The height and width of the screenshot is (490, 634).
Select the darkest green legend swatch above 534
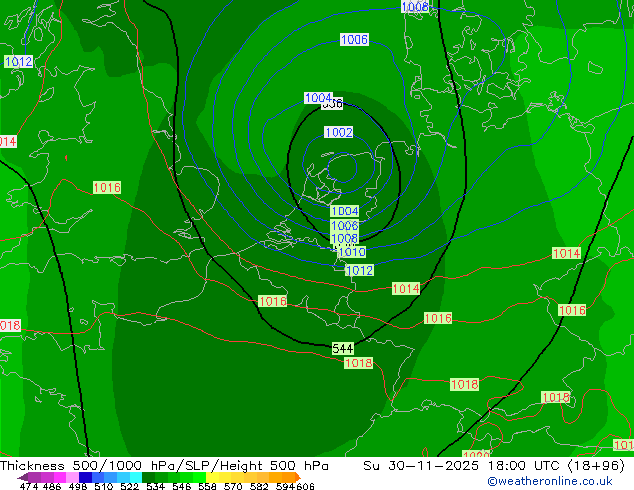coord(148,477)
